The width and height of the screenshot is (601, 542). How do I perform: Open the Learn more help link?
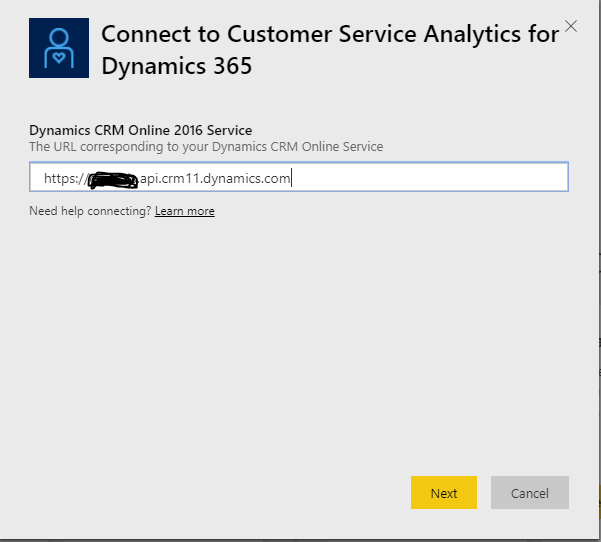coord(185,211)
